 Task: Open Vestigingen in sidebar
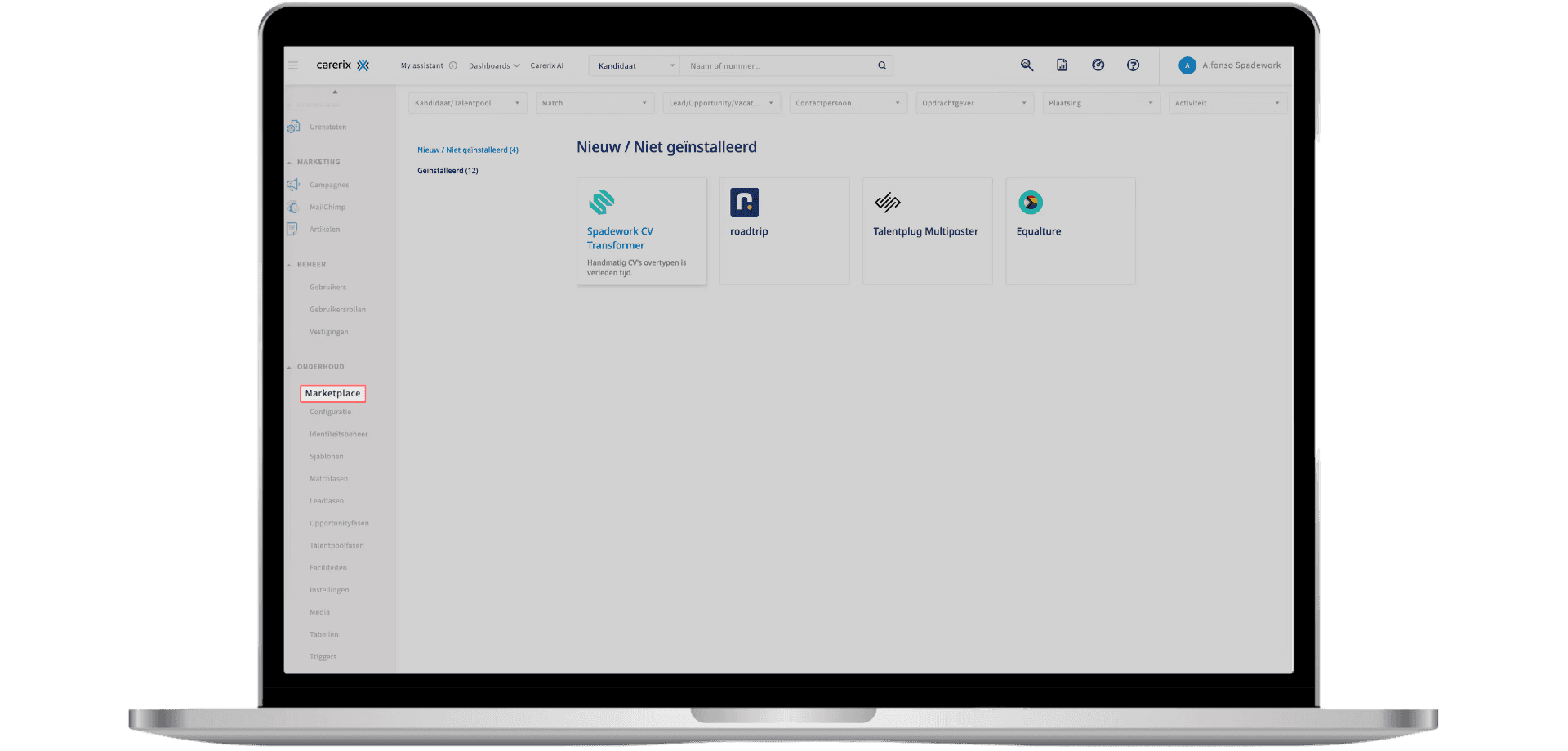[329, 332]
